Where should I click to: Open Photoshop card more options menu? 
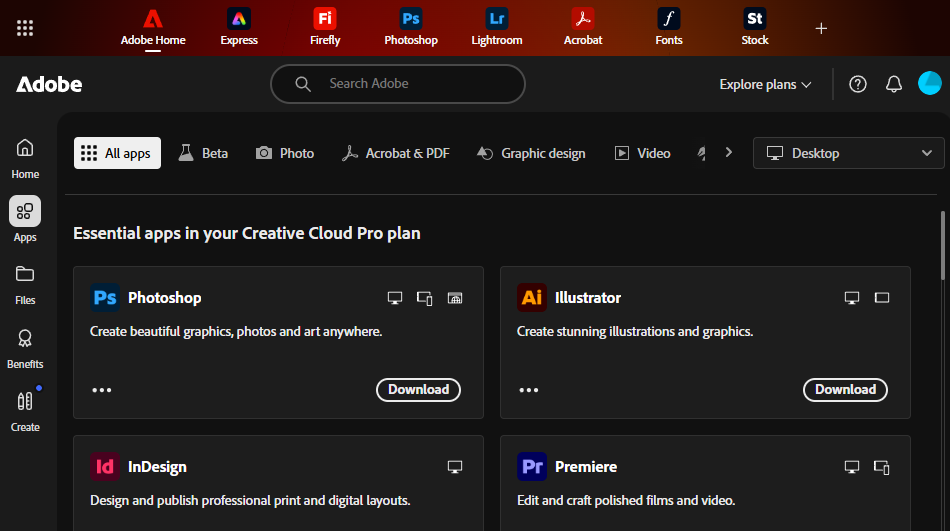[102, 390]
